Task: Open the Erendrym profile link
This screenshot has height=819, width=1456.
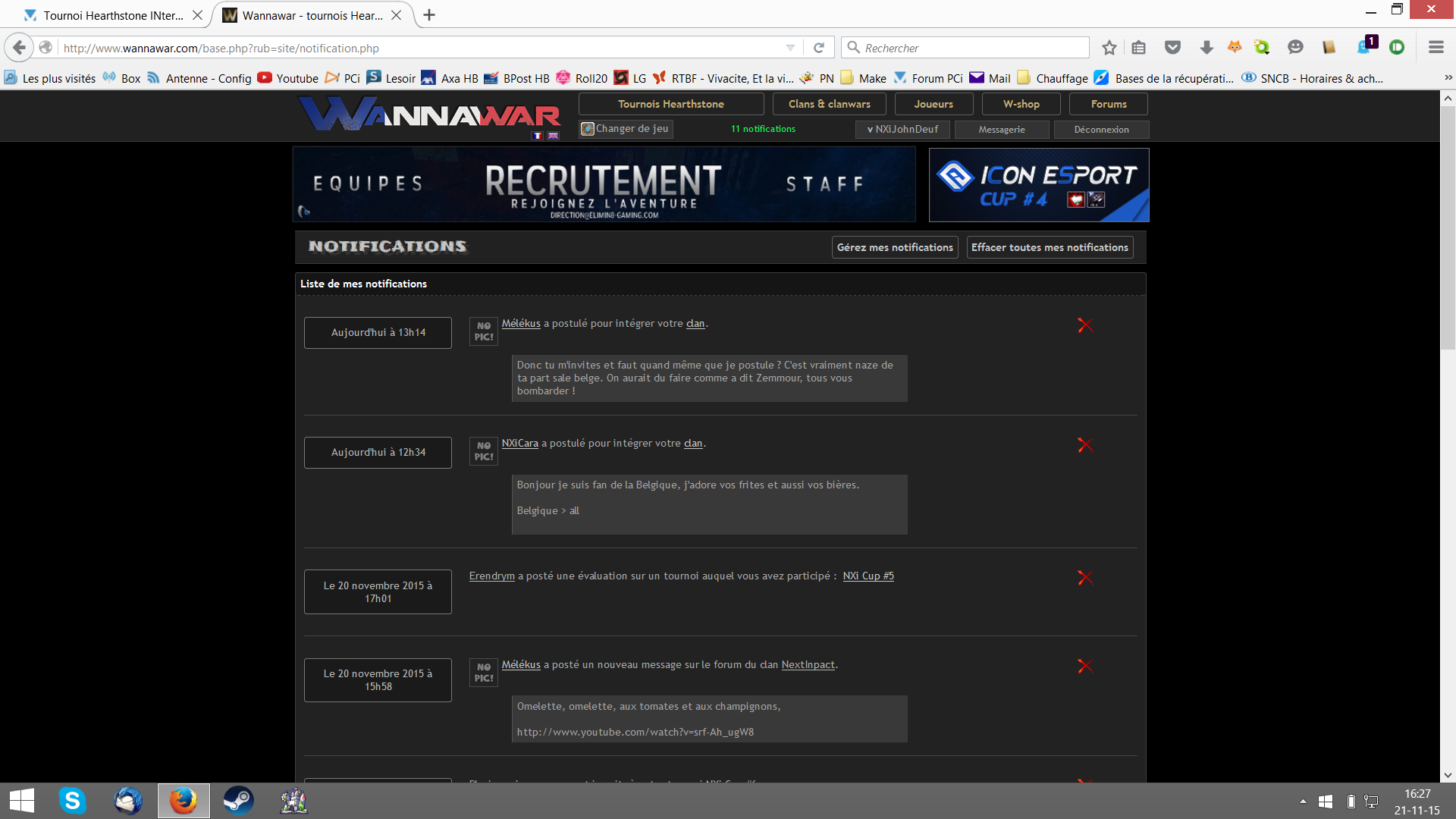Action: [x=491, y=576]
